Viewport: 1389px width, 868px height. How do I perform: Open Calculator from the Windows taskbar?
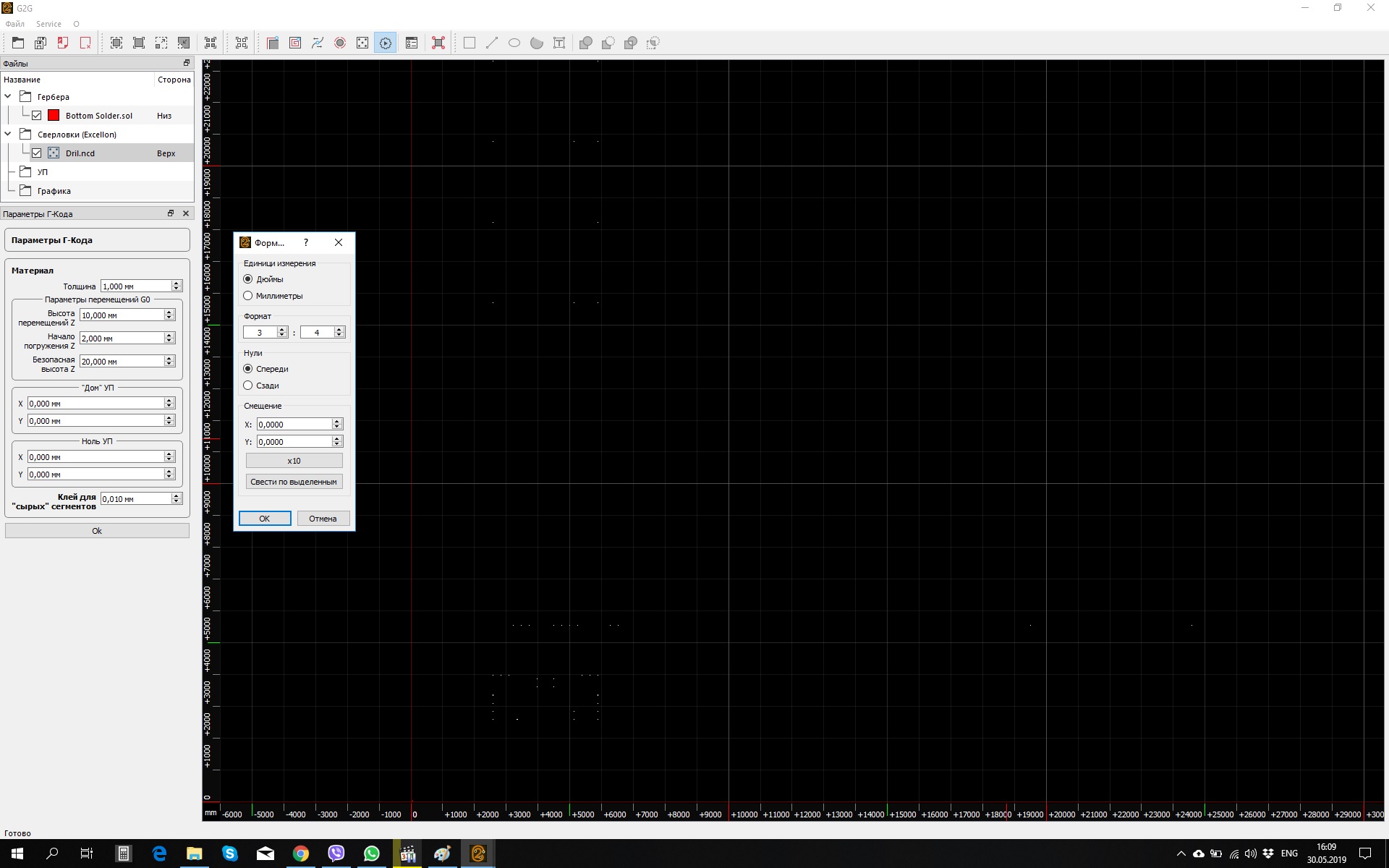(124, 854)
